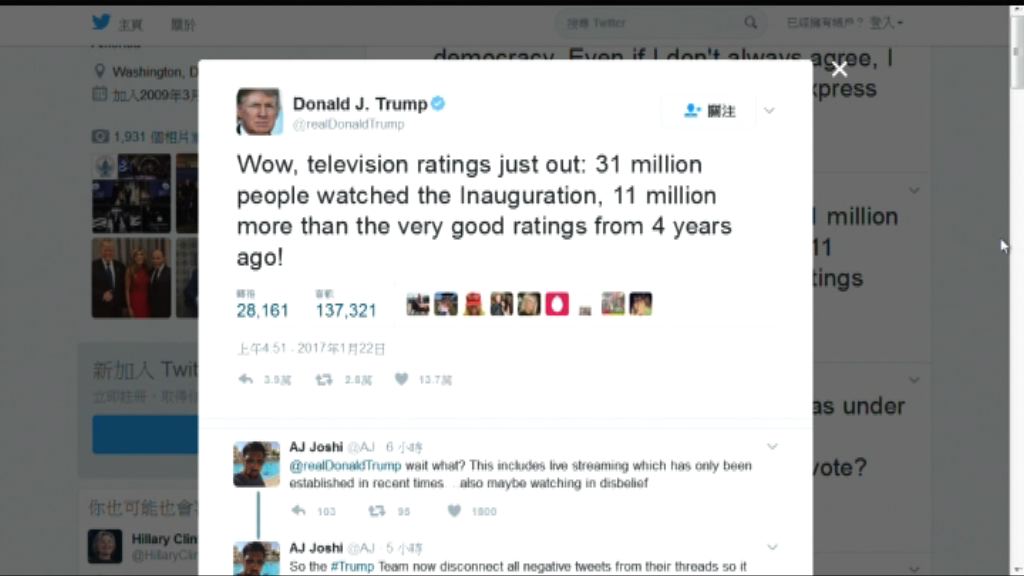Open the login dropdown menu in top bar
Viewport: 1024px width, 576px height.
point(887,23)
